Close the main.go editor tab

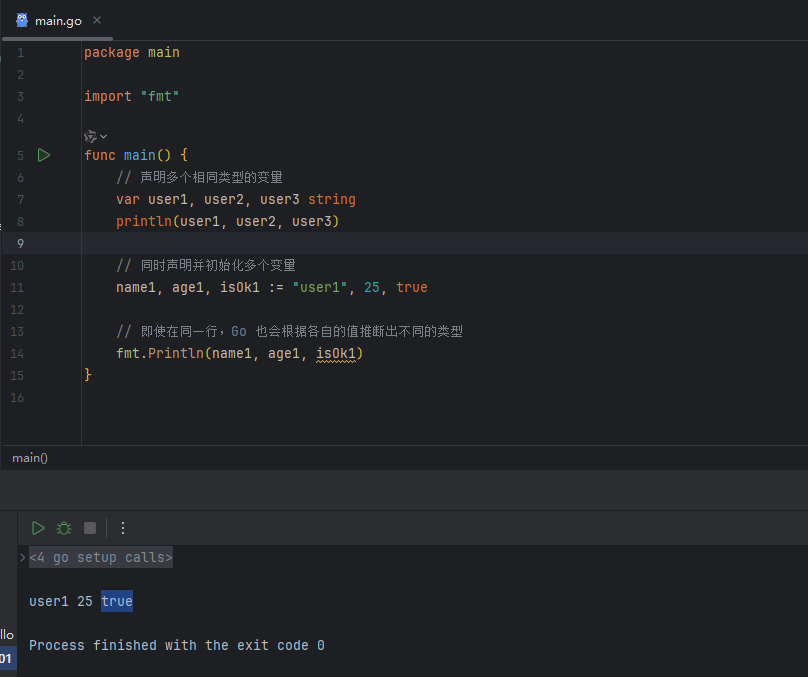coord(97,20)
